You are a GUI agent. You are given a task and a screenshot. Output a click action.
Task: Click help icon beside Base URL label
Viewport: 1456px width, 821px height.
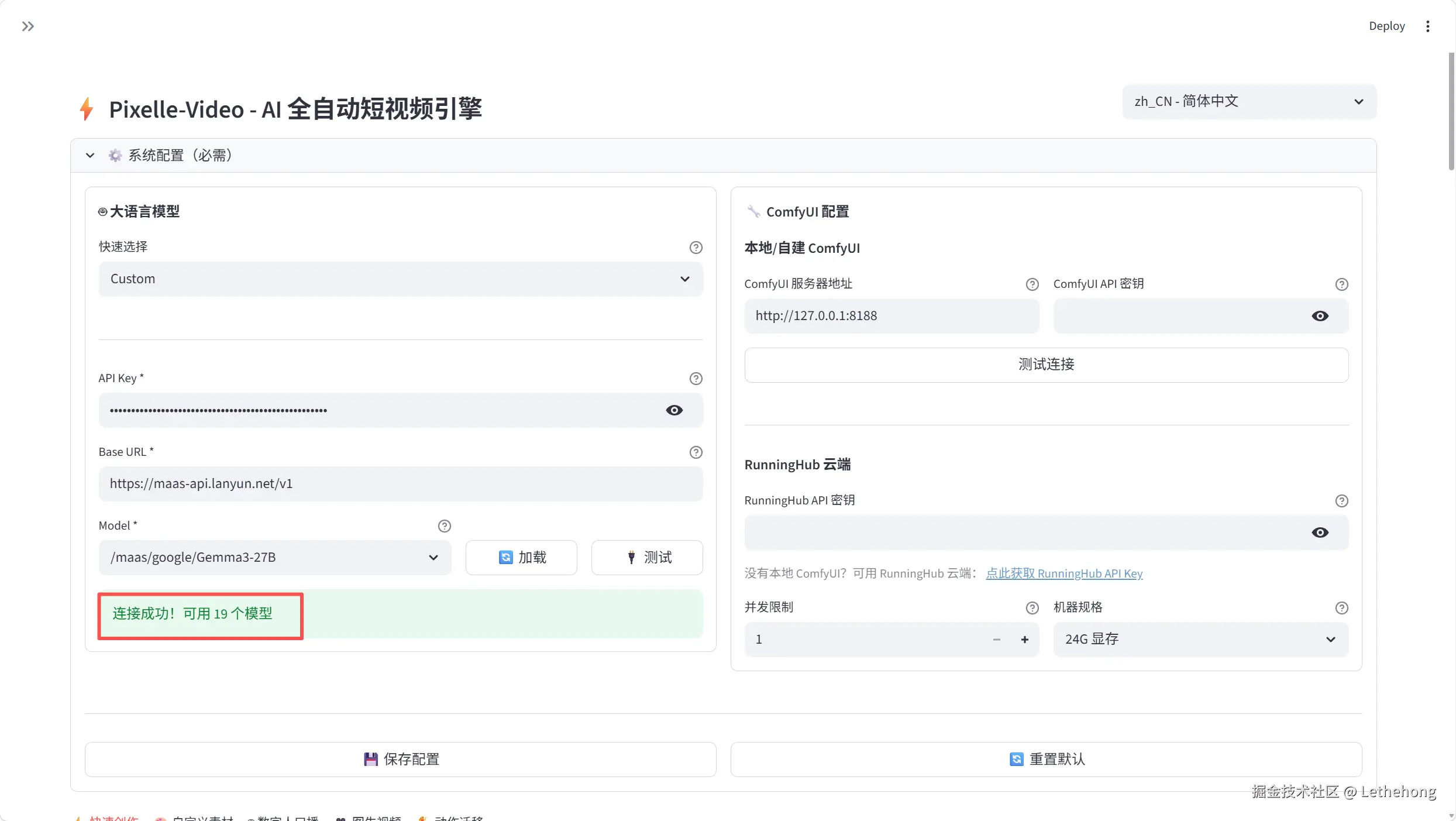tap(696, 452)
